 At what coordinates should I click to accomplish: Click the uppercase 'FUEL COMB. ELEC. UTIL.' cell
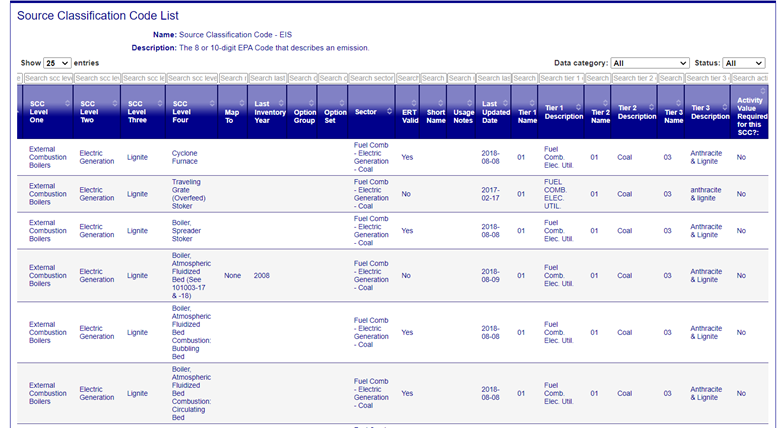point(555,194)
